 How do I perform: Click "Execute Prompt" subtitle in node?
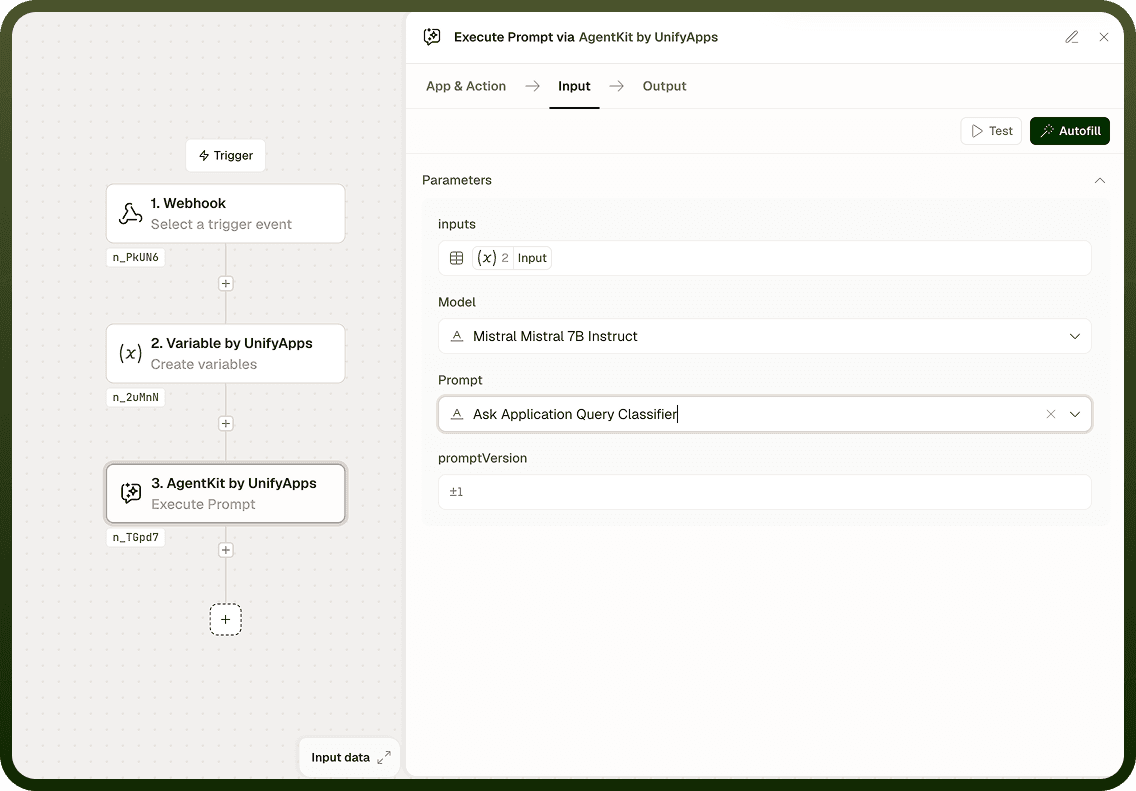tap(203, 504)
